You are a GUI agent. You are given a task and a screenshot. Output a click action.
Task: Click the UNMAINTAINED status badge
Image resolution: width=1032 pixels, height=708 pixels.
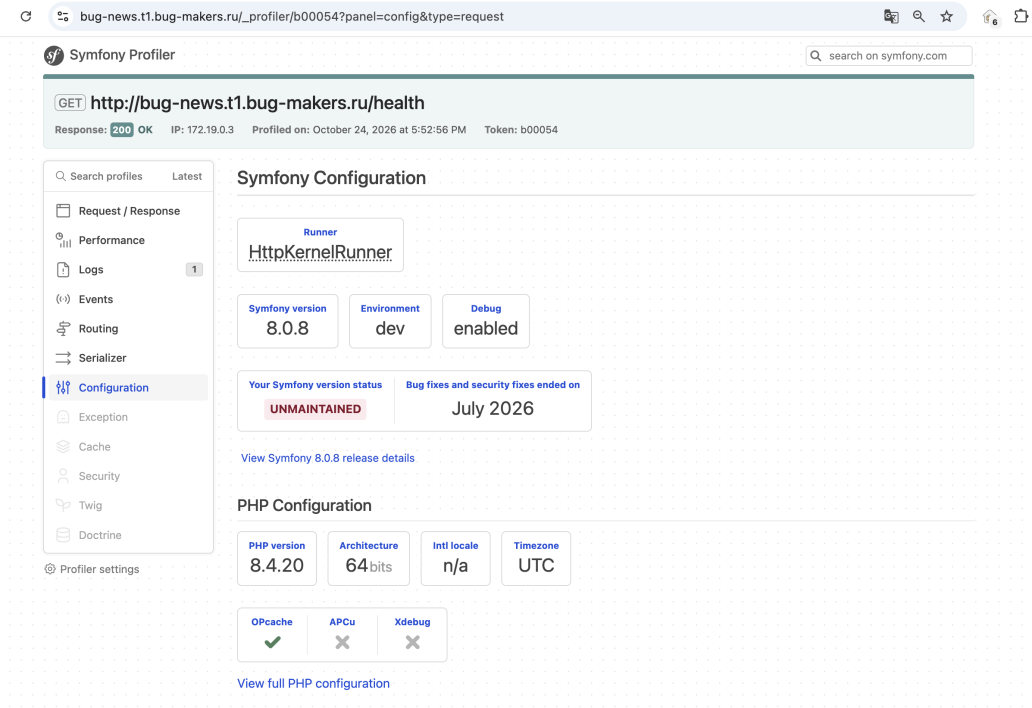[315, 409]
